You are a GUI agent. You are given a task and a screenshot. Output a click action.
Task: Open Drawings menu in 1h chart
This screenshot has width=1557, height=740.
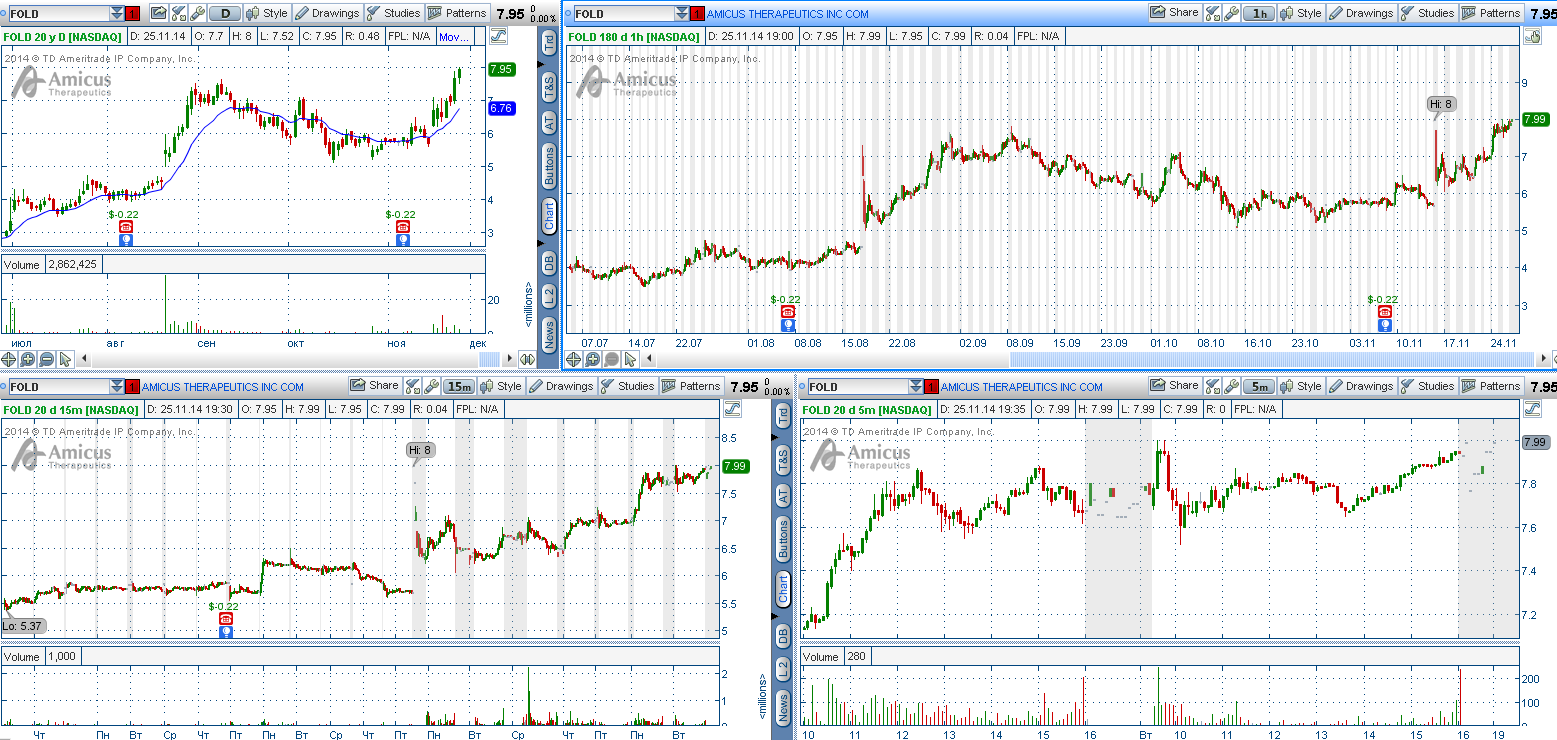(x=1359, y=13)
